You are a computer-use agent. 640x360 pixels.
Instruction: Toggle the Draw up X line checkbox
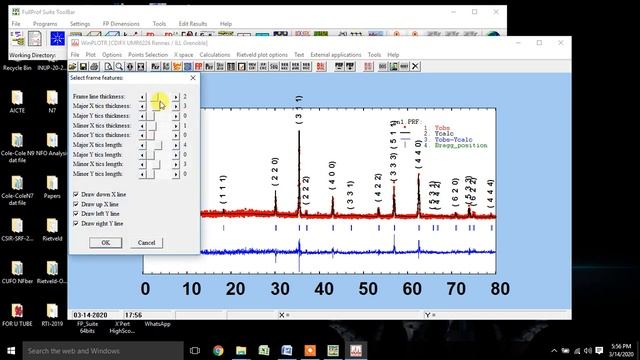pyautogui.click(x=76, y=204)
